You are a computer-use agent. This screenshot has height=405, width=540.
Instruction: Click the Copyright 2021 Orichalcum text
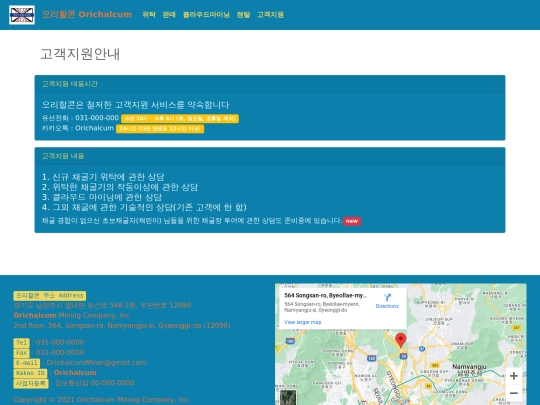click(102, 399)
